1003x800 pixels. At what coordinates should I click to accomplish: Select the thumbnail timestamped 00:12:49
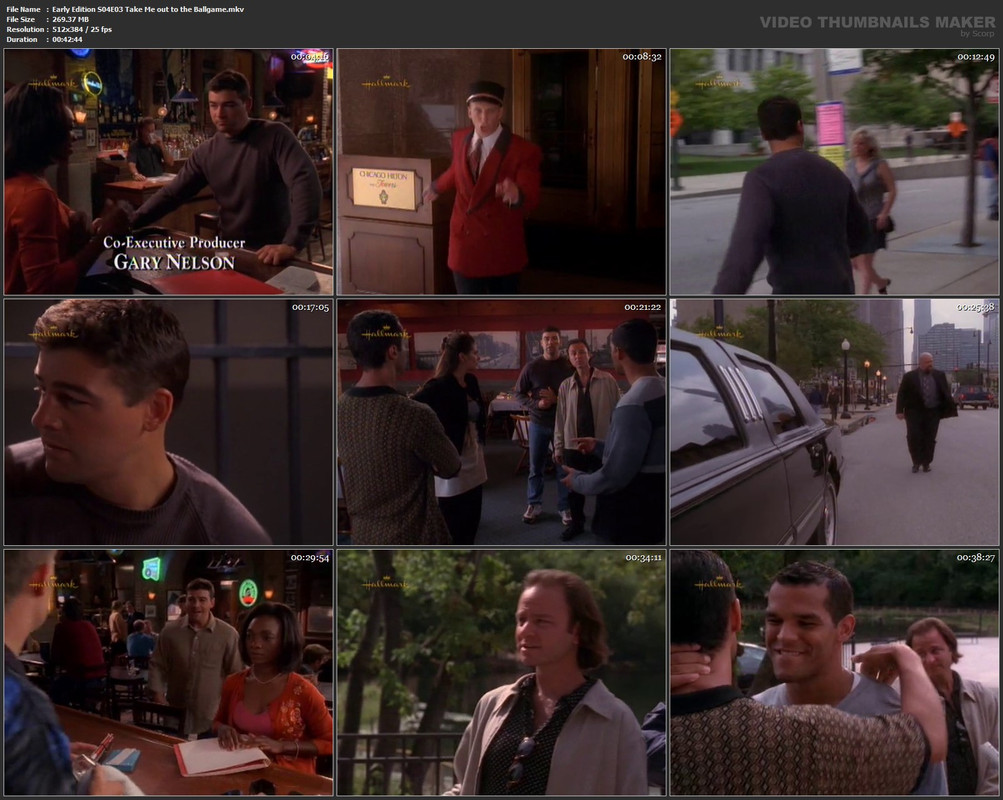[834, 171]
